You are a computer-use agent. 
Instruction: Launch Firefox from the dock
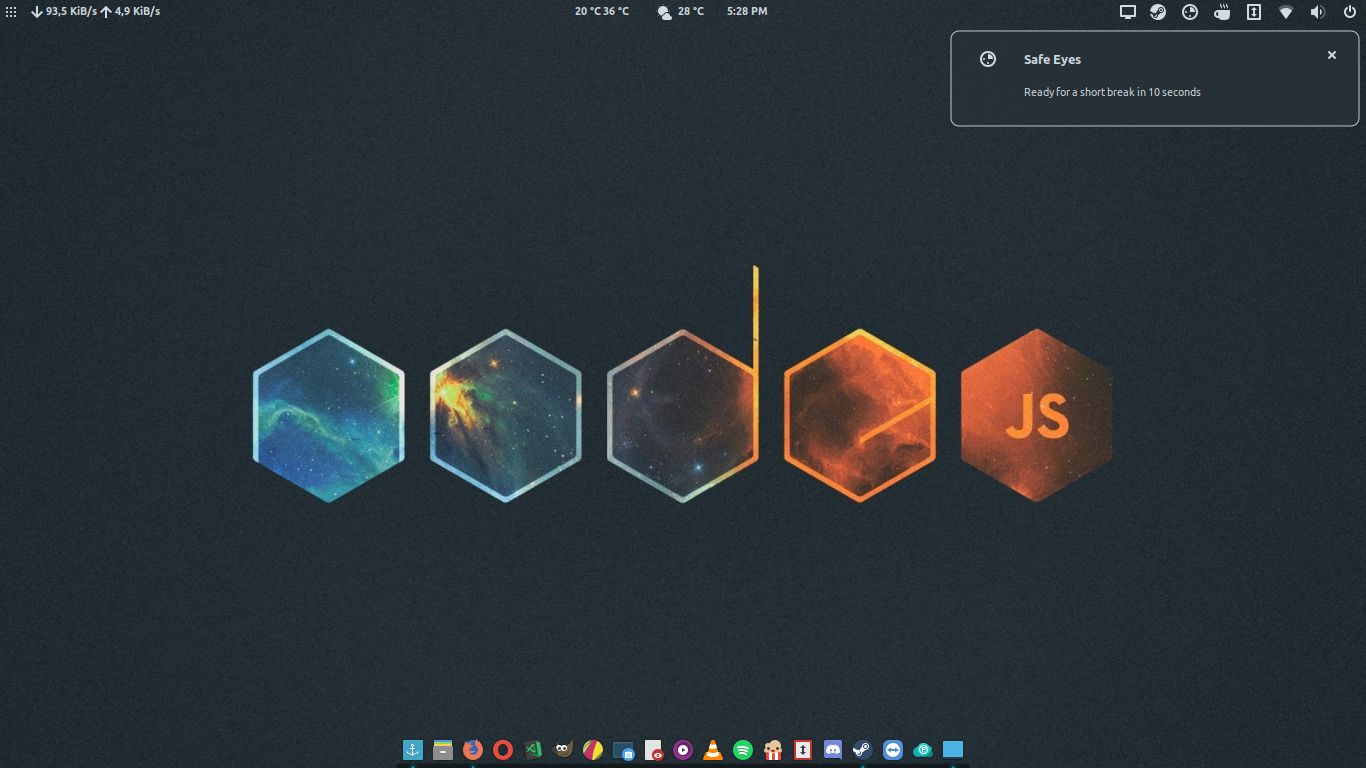pos(471,750)
